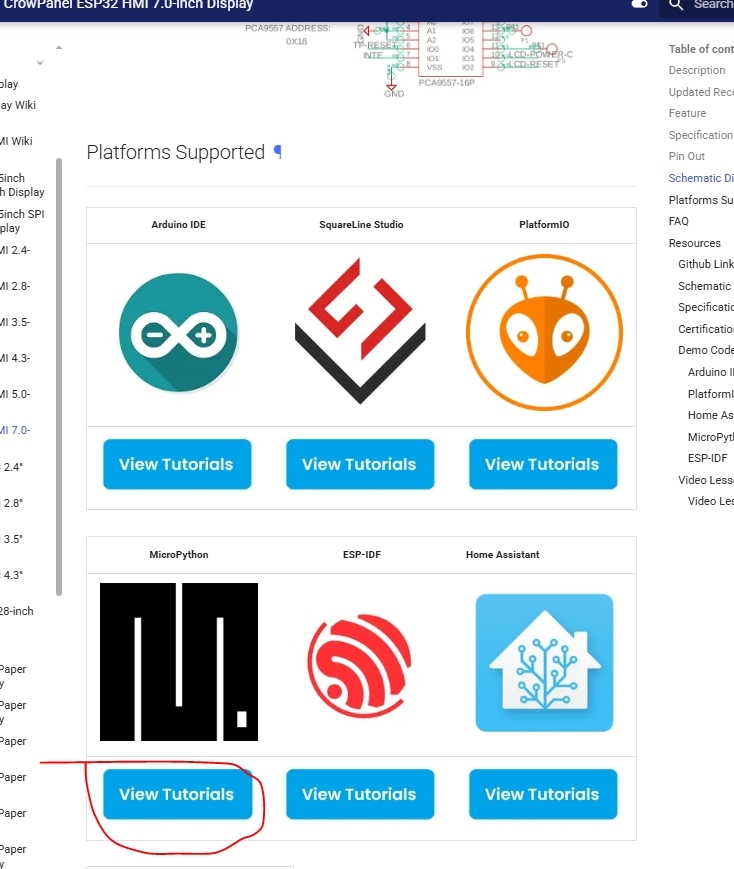
Task: Toggle the dark mode switch in header
Action: [x=639, y=4]
